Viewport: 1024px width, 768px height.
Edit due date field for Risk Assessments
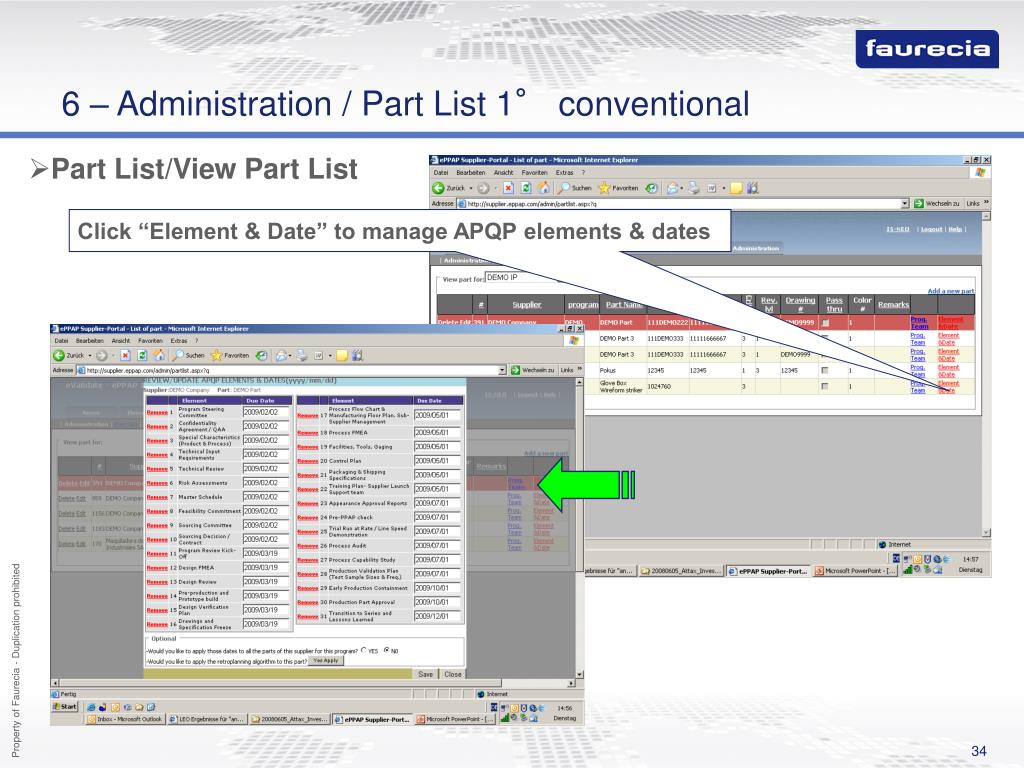pos(266,483)
